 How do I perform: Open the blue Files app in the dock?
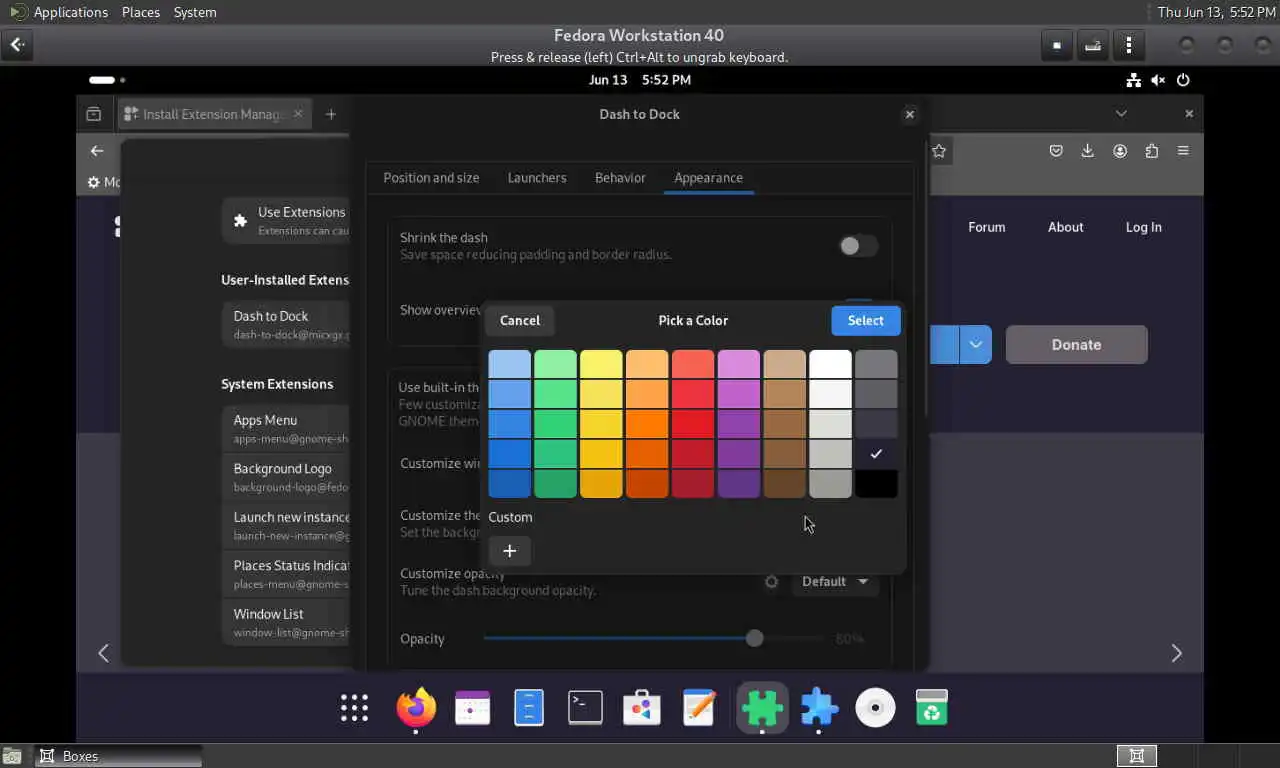(529, 708)
